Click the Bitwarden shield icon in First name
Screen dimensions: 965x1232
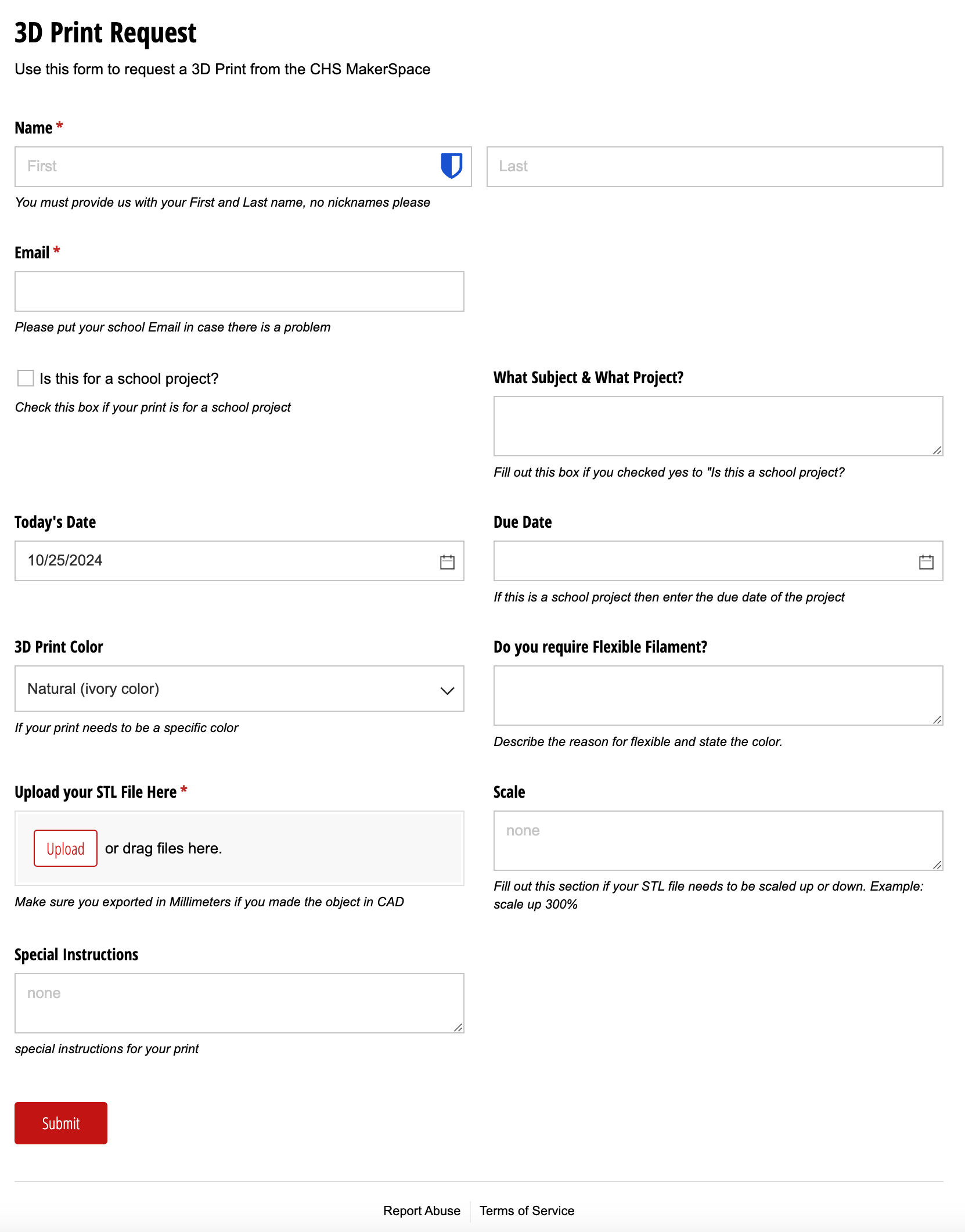coord(451,166)
